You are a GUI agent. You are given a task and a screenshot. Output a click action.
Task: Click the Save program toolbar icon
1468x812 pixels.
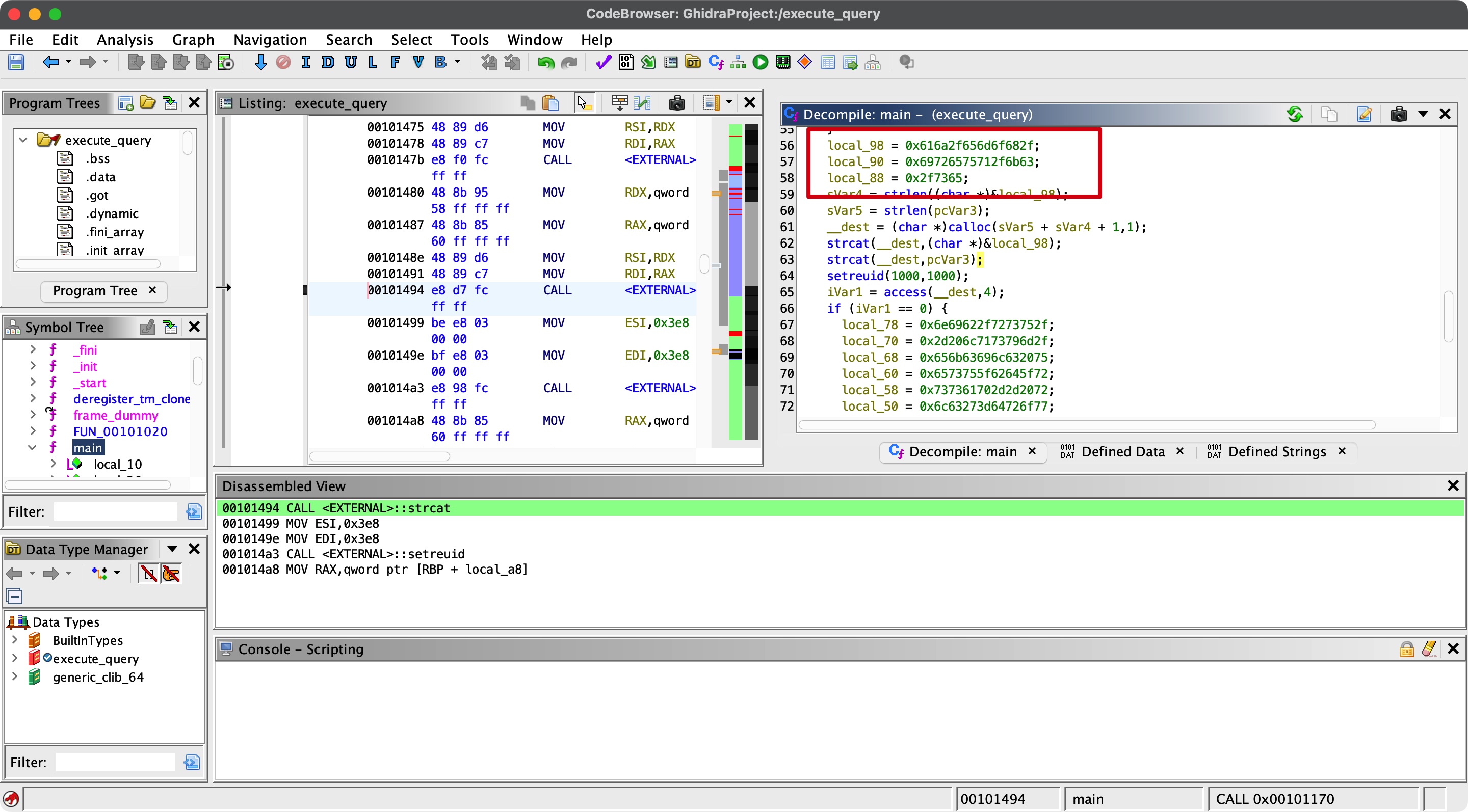16,62
